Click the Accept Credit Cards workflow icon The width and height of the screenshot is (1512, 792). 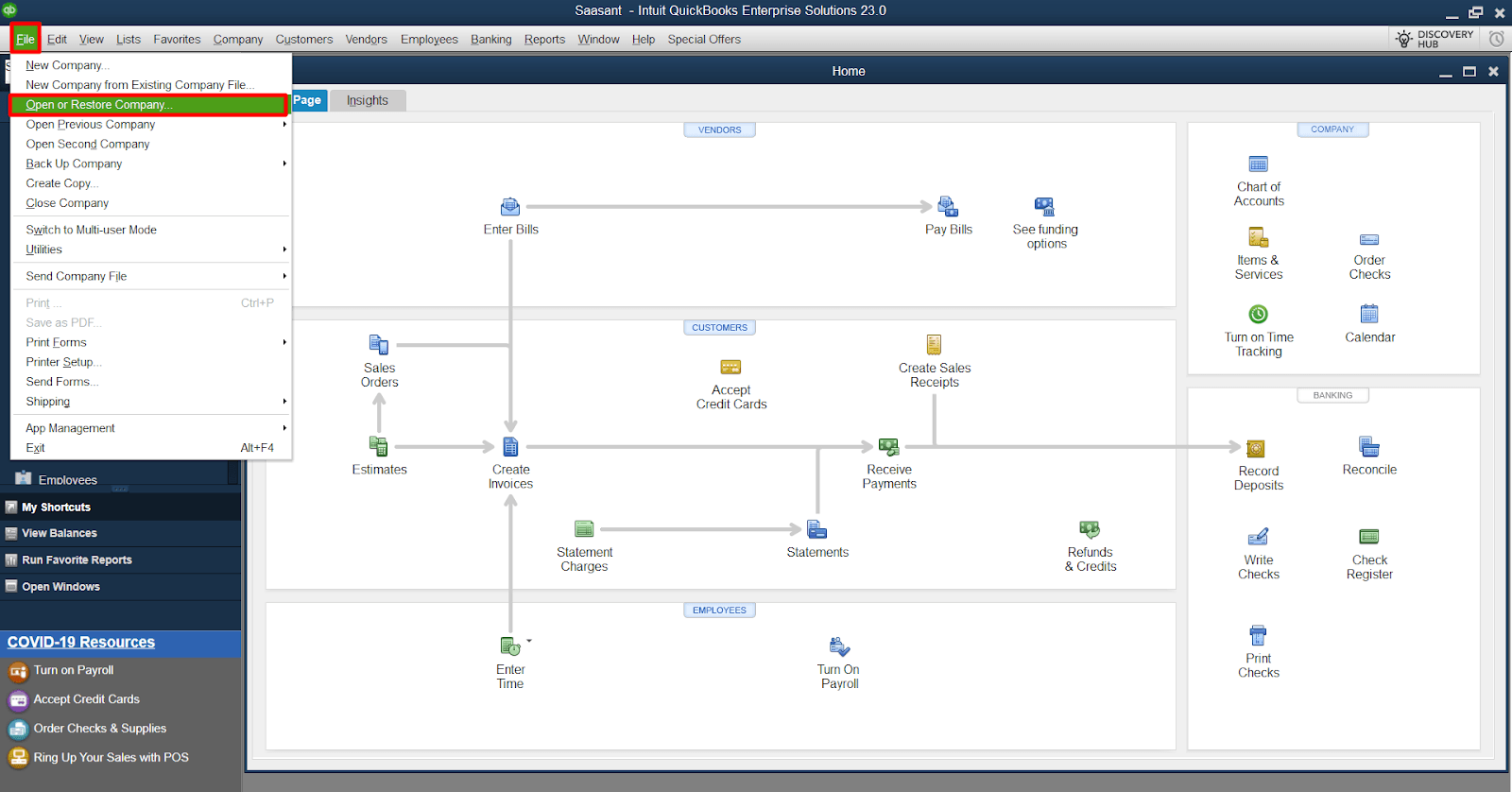730,367
